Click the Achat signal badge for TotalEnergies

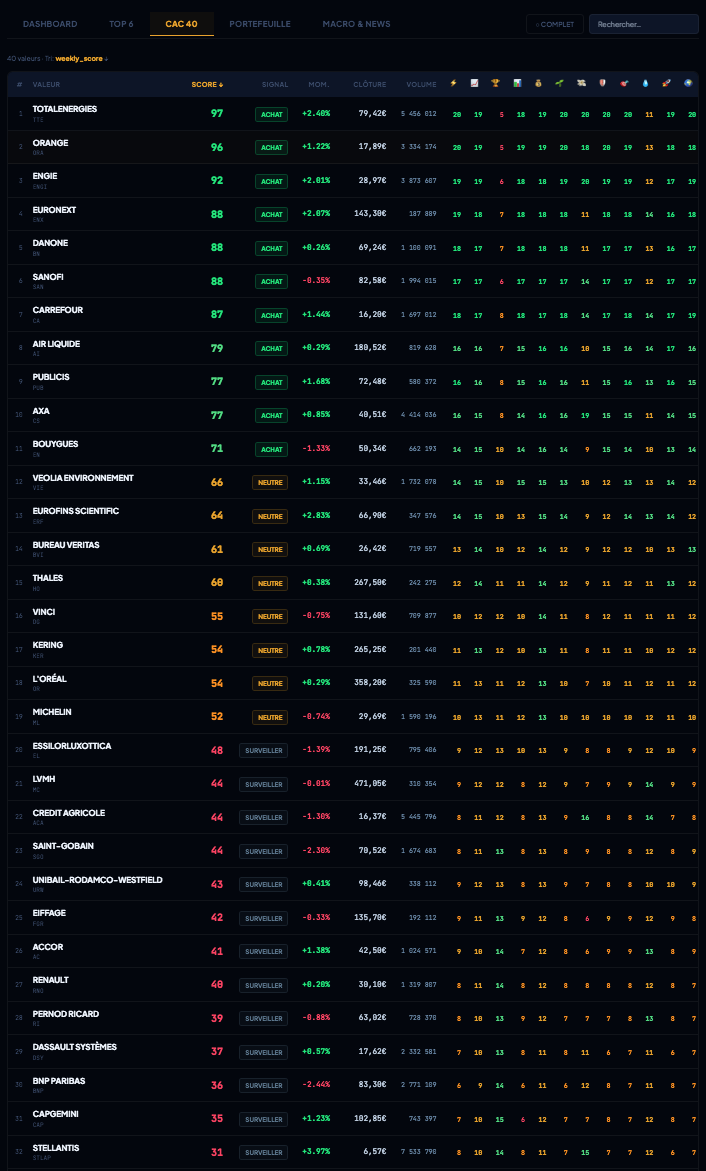pyautogui.click(x=270, y=114)
